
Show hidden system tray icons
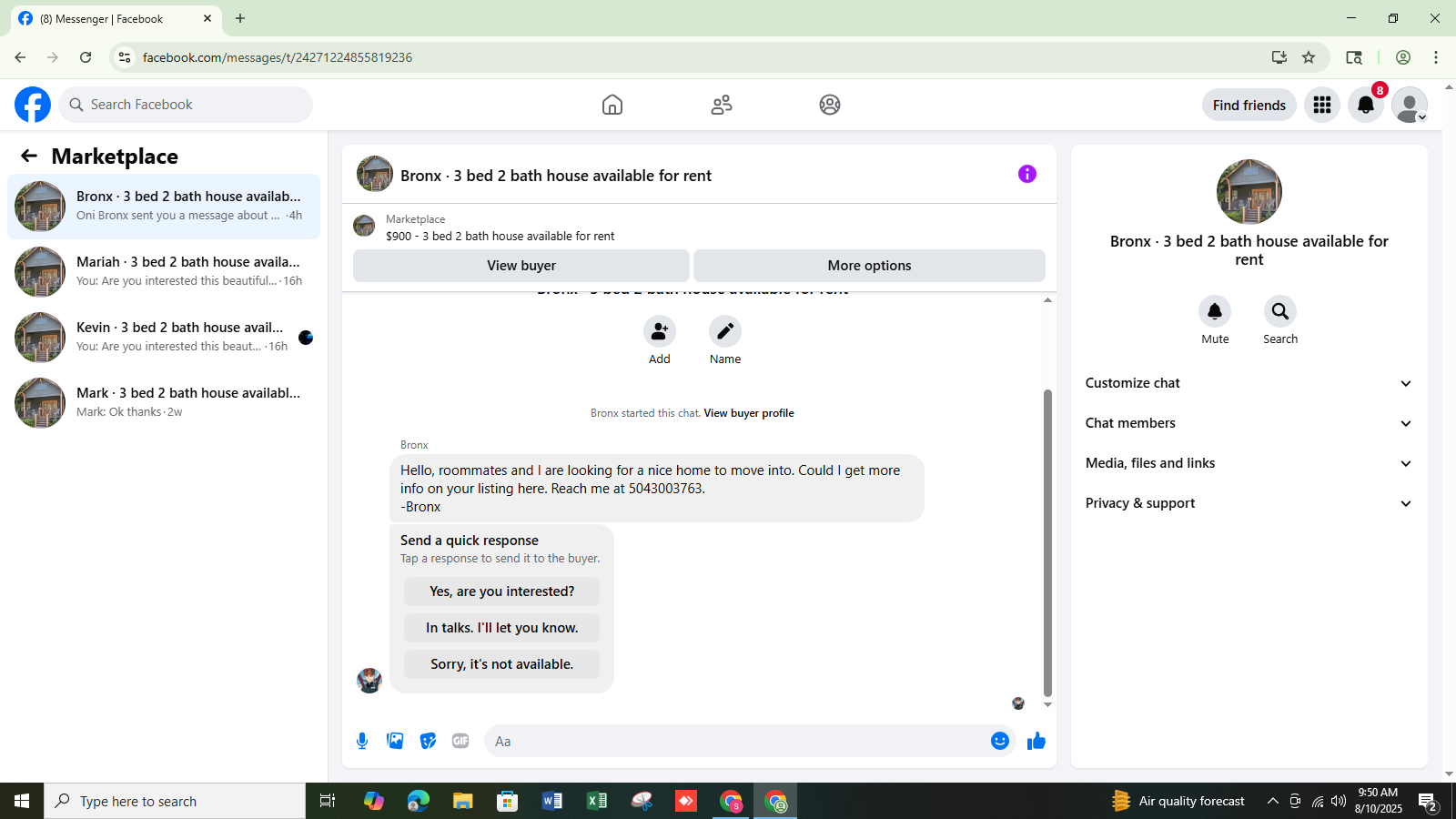tap(1273, 801)
